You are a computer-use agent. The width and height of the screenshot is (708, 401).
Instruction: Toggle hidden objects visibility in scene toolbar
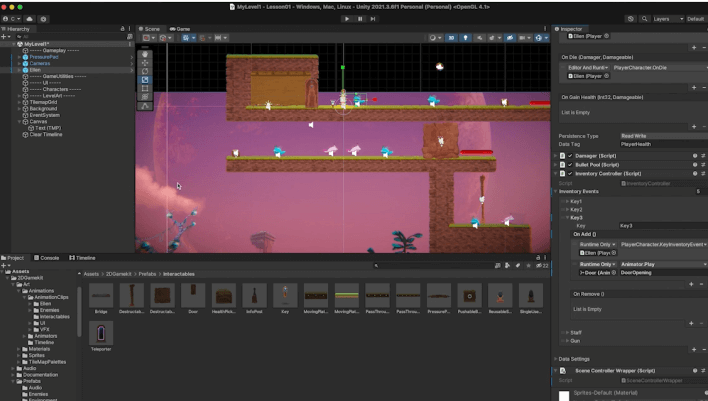point(510,38)
